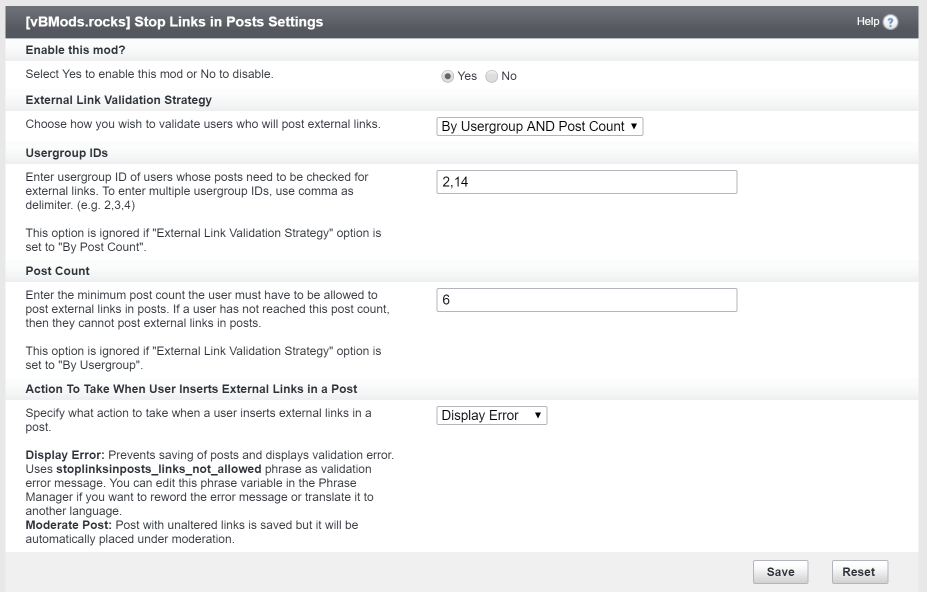Open the Help link in header

[868, 21]
